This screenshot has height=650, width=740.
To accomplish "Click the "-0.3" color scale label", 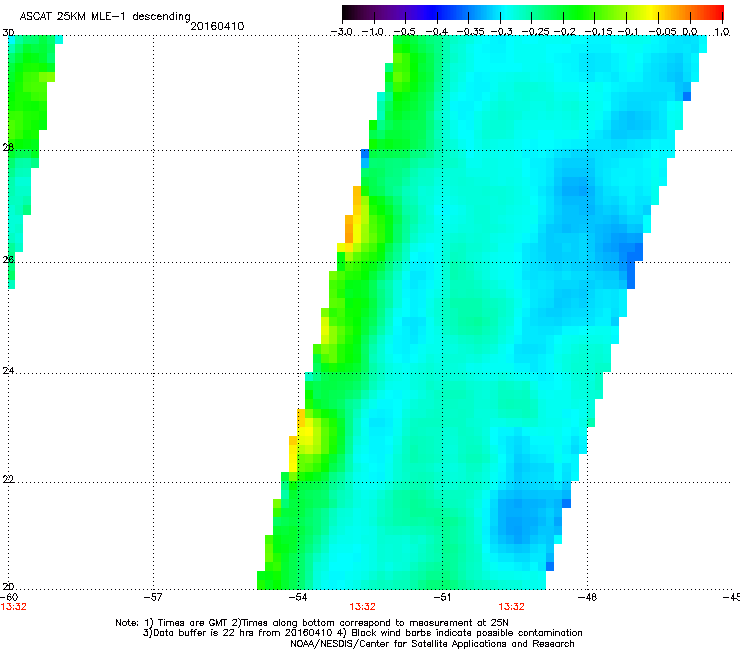I will 502,32.
